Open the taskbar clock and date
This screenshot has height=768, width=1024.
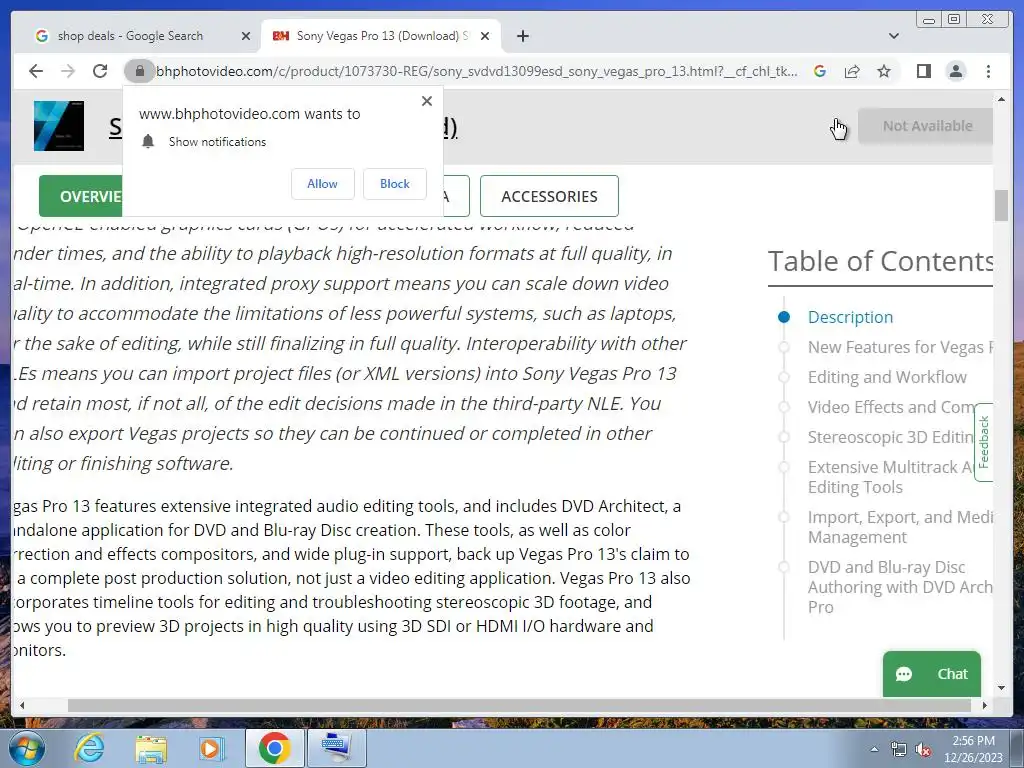[x=973, y=749]
